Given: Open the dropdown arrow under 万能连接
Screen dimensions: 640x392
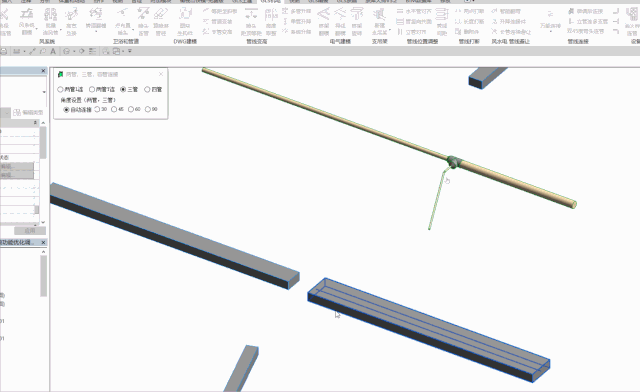Looking at the screenshot, I should [x=550, y=32].
